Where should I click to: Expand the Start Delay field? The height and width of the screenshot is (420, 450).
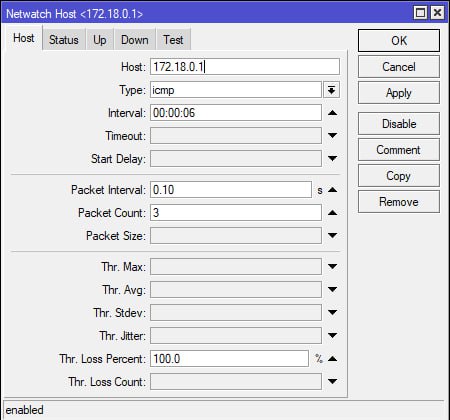pos(332,158)
